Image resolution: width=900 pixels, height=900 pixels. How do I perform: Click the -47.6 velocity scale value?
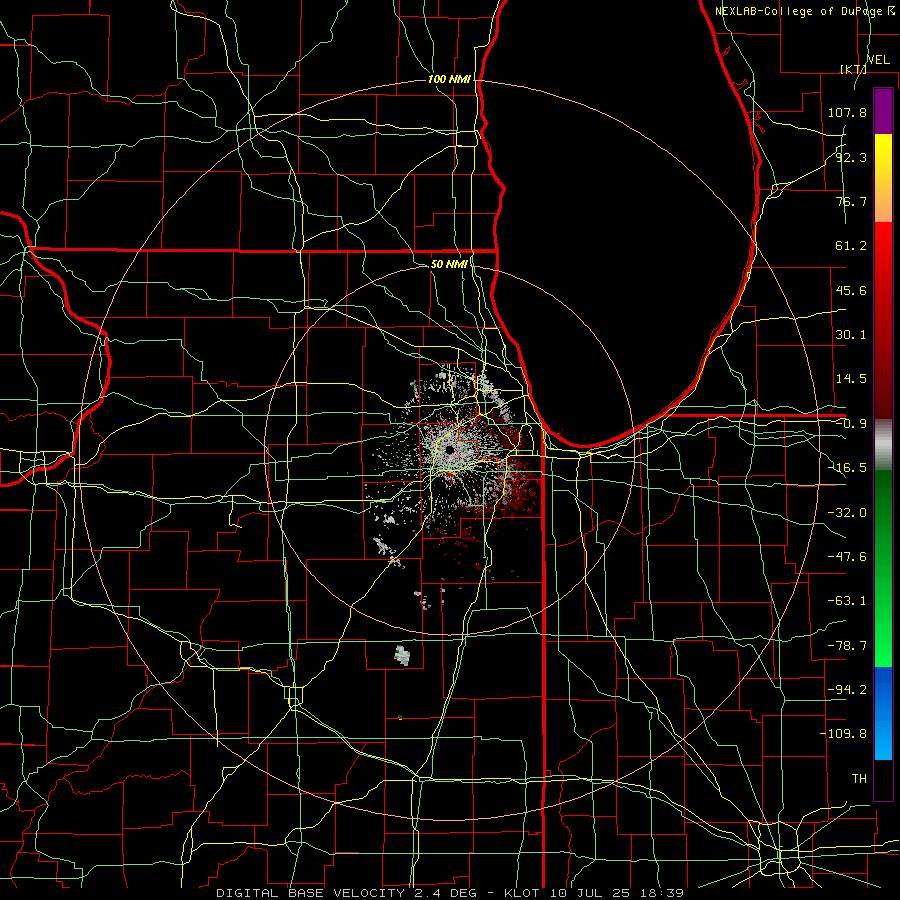tap(847, 557)
